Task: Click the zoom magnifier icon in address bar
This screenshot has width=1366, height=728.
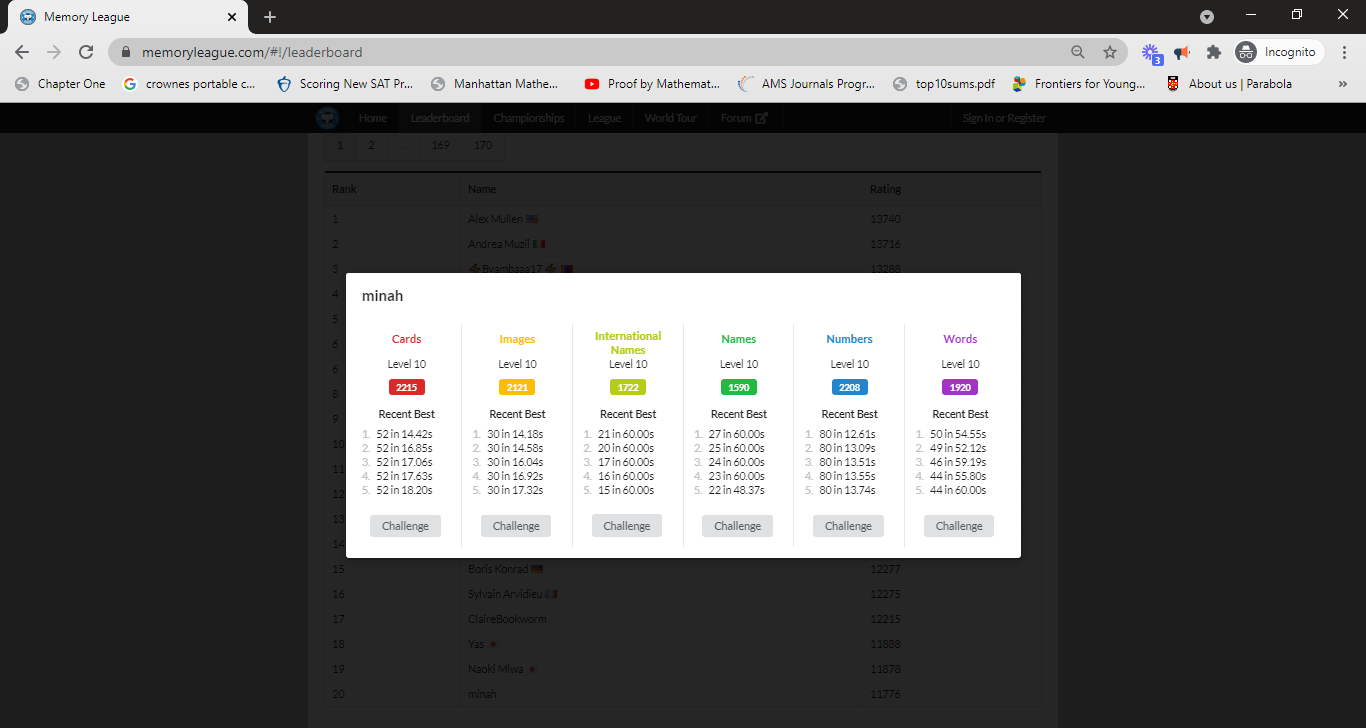Action: pos(1077,52)
